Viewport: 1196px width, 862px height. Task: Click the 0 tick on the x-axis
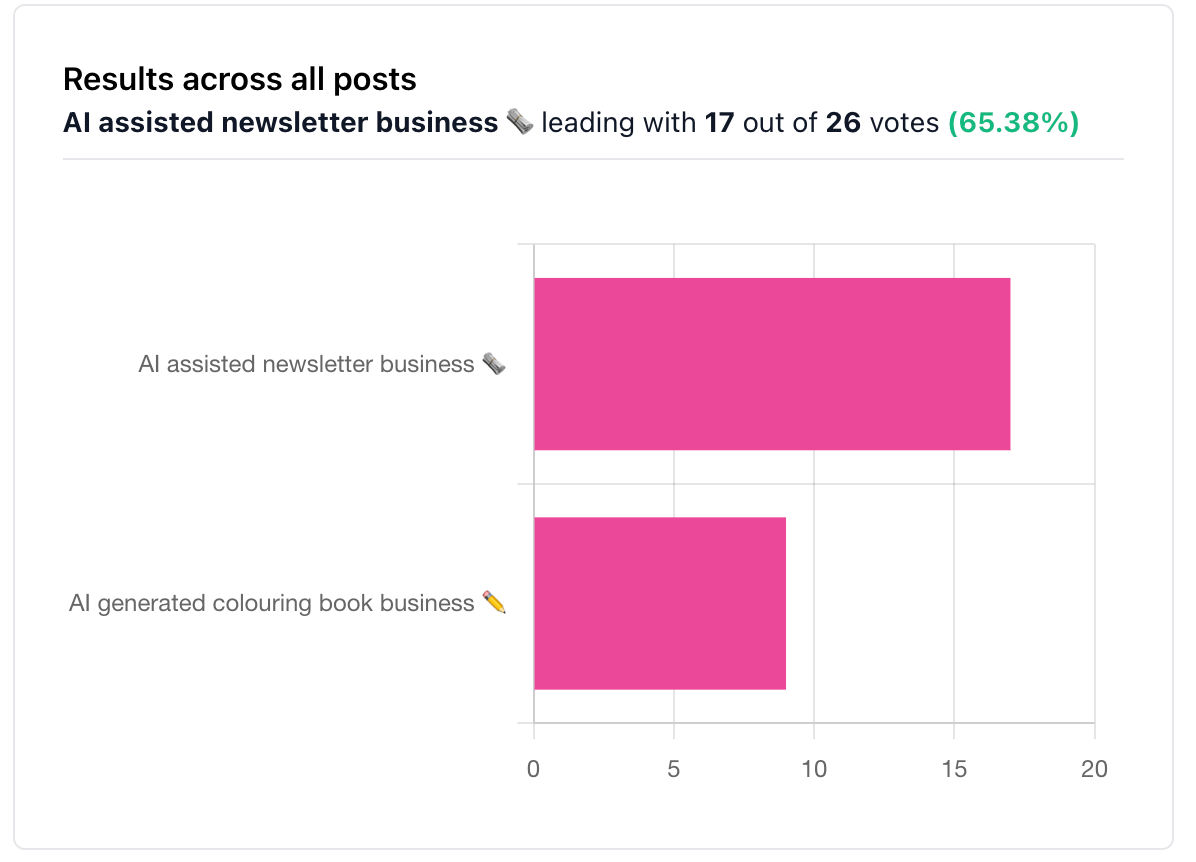click(534, 769)
